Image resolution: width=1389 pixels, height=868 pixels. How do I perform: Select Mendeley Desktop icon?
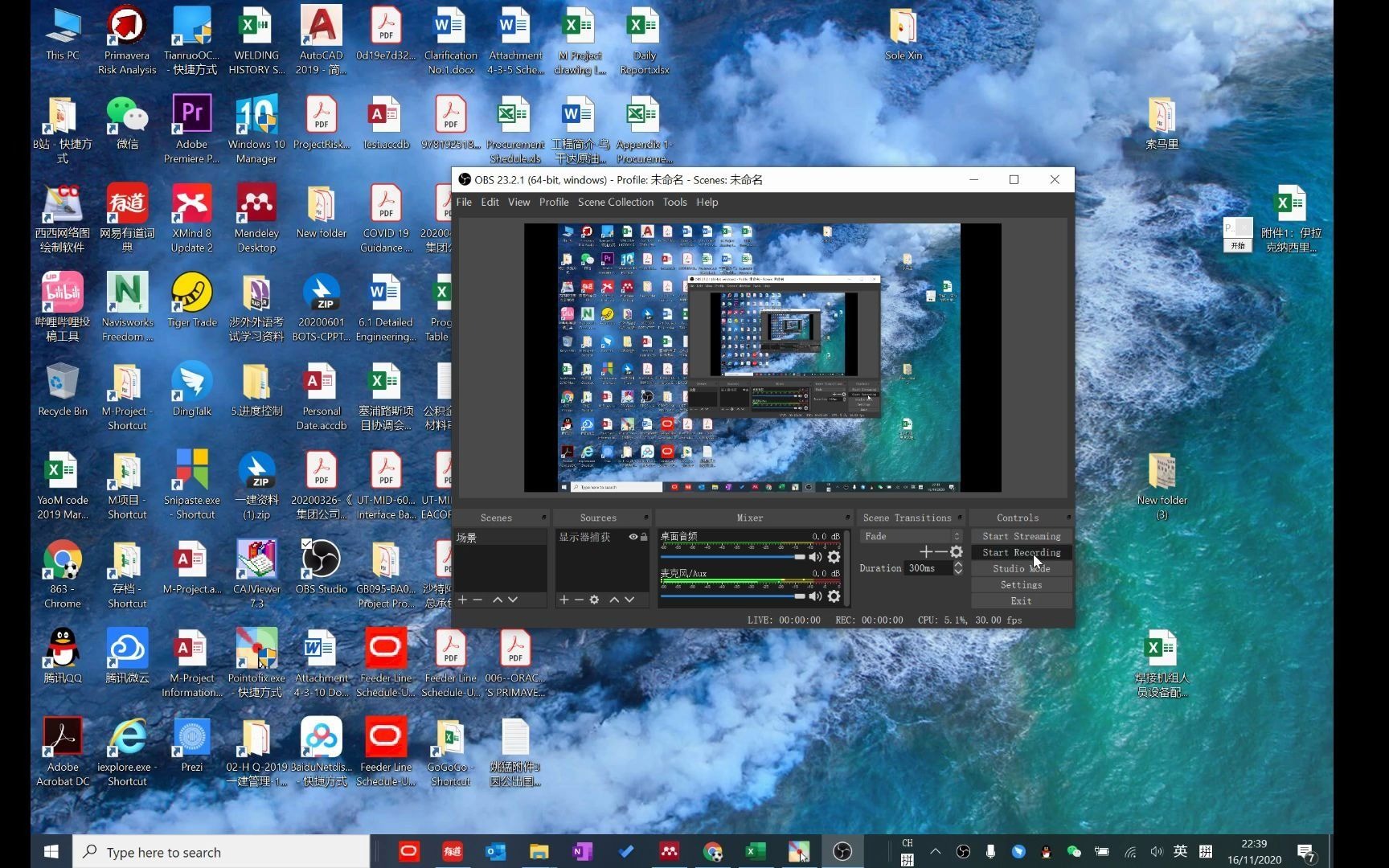click(x=256, y=218)
